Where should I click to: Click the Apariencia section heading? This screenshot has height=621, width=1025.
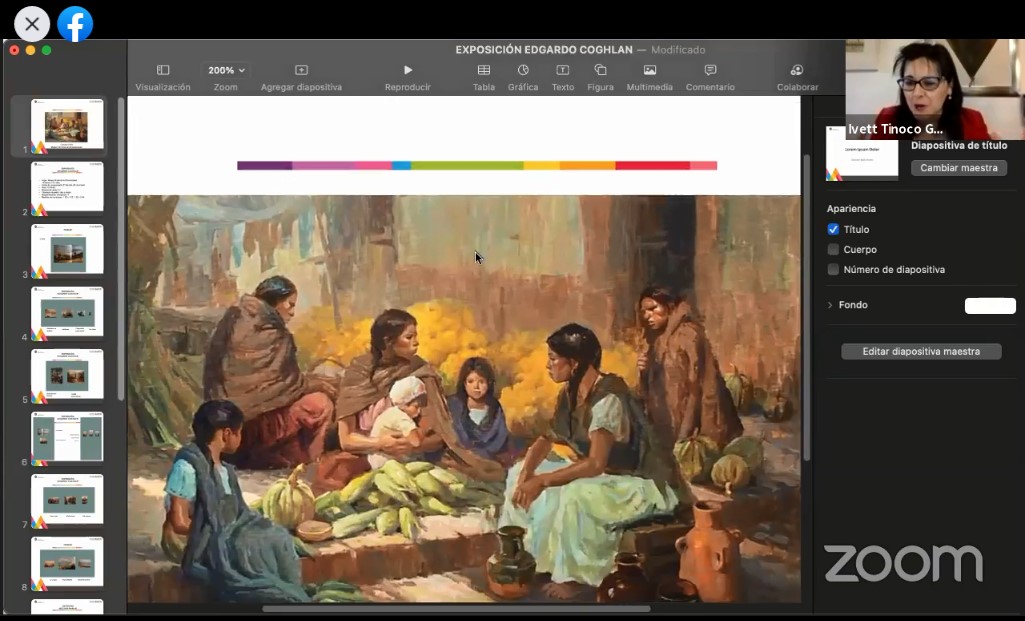(851, 209)
